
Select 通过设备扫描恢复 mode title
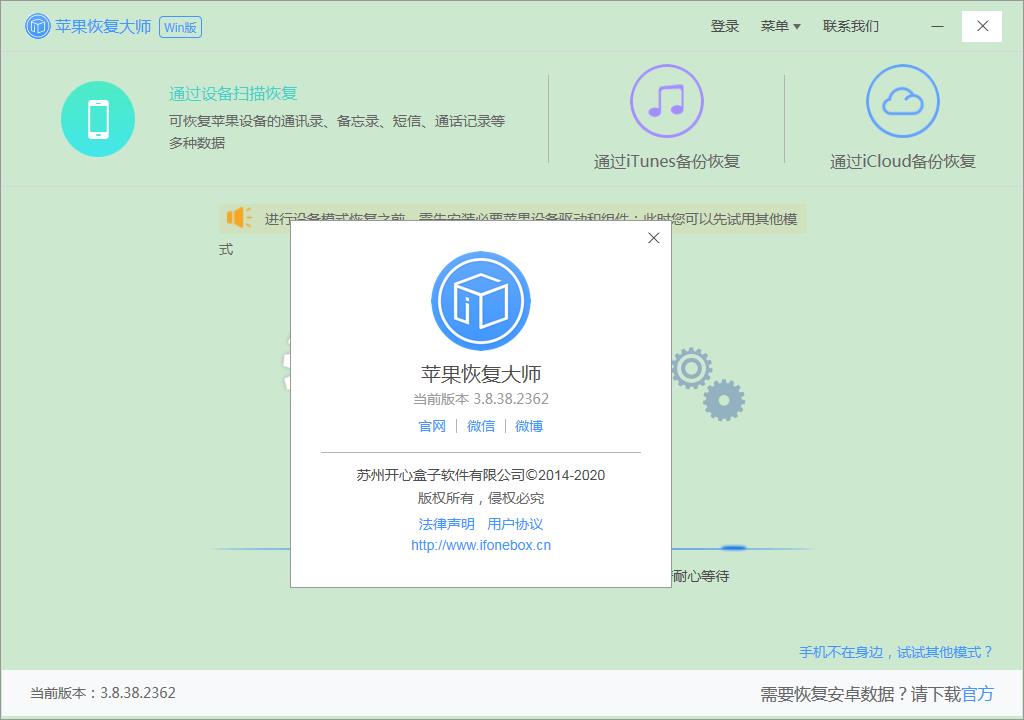click(233, 93)
